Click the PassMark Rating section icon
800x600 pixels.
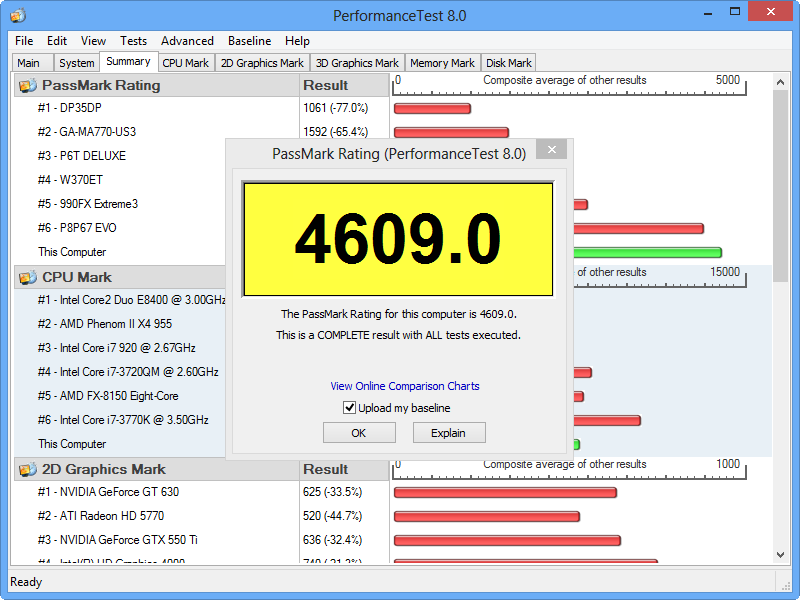point(28,85)
